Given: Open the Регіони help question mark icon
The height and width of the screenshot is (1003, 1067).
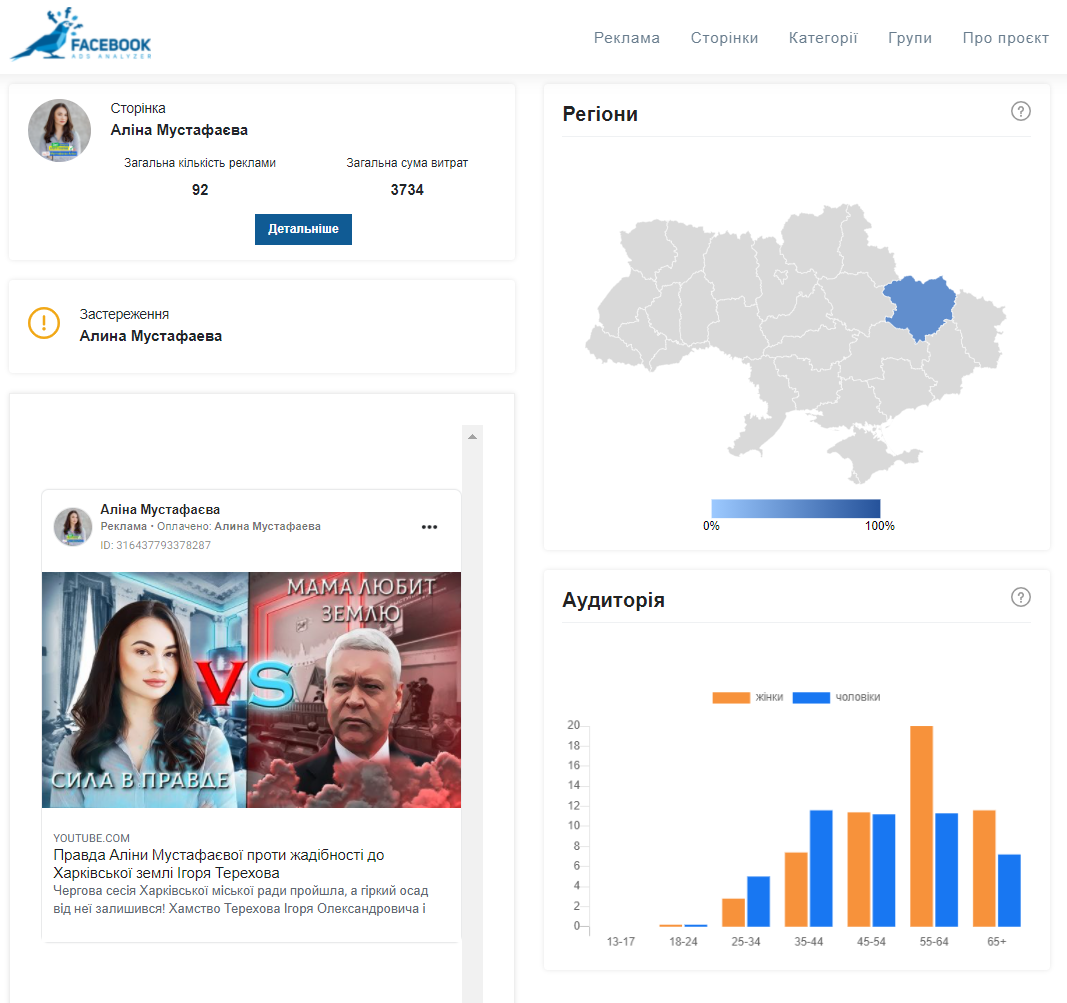Looking at the screenshot, I should coord(1020,111).
